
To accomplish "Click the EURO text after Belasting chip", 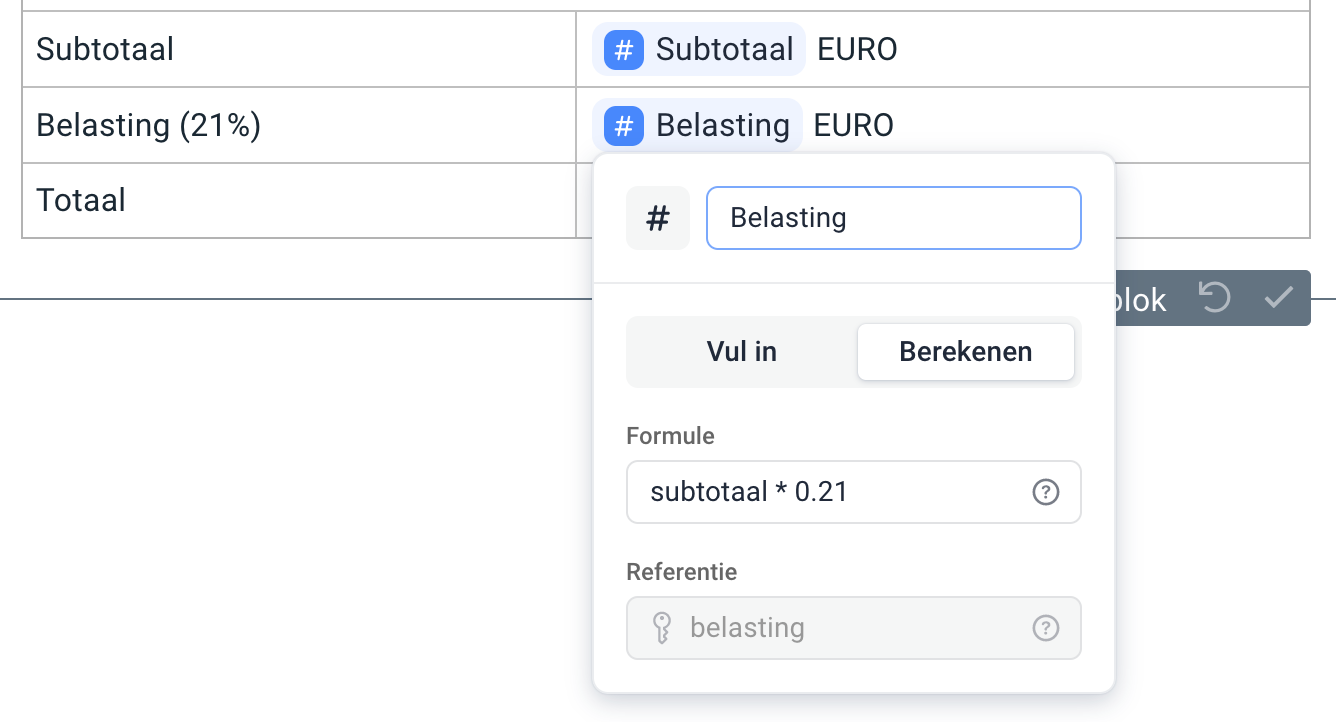I will [853, 126].
